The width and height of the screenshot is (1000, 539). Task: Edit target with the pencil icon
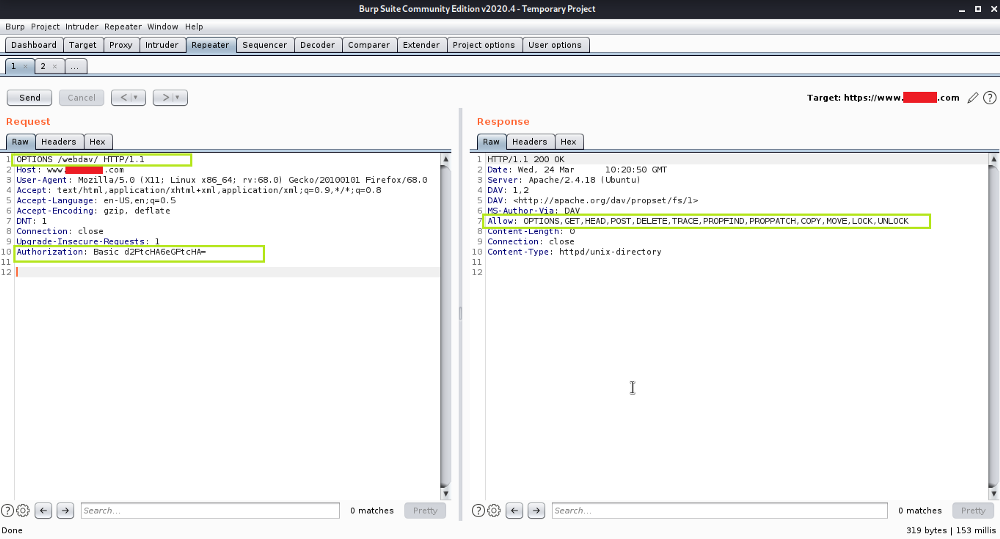coord(973,98)
